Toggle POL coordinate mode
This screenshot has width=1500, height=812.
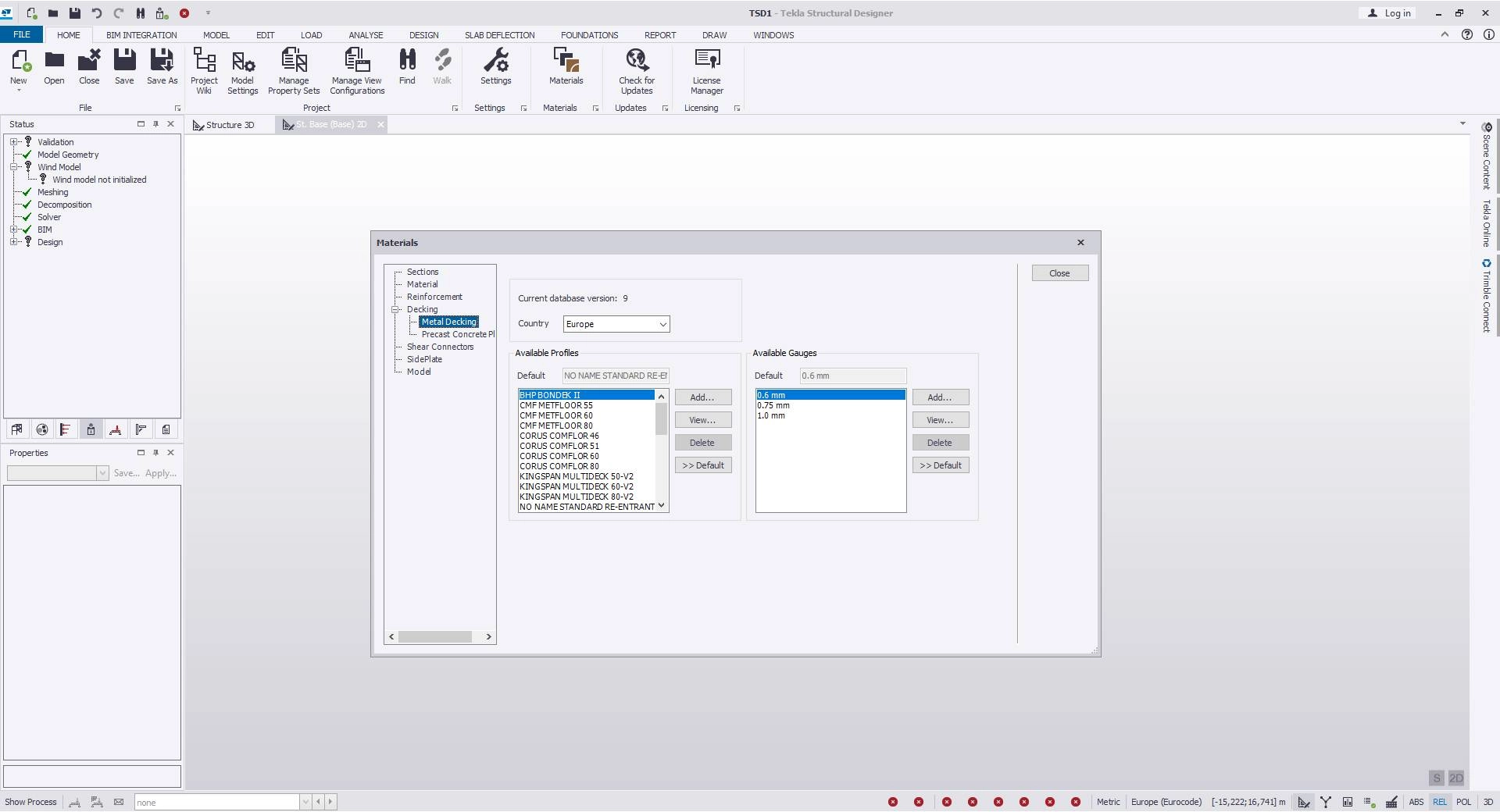click(x=1463, y=802)
